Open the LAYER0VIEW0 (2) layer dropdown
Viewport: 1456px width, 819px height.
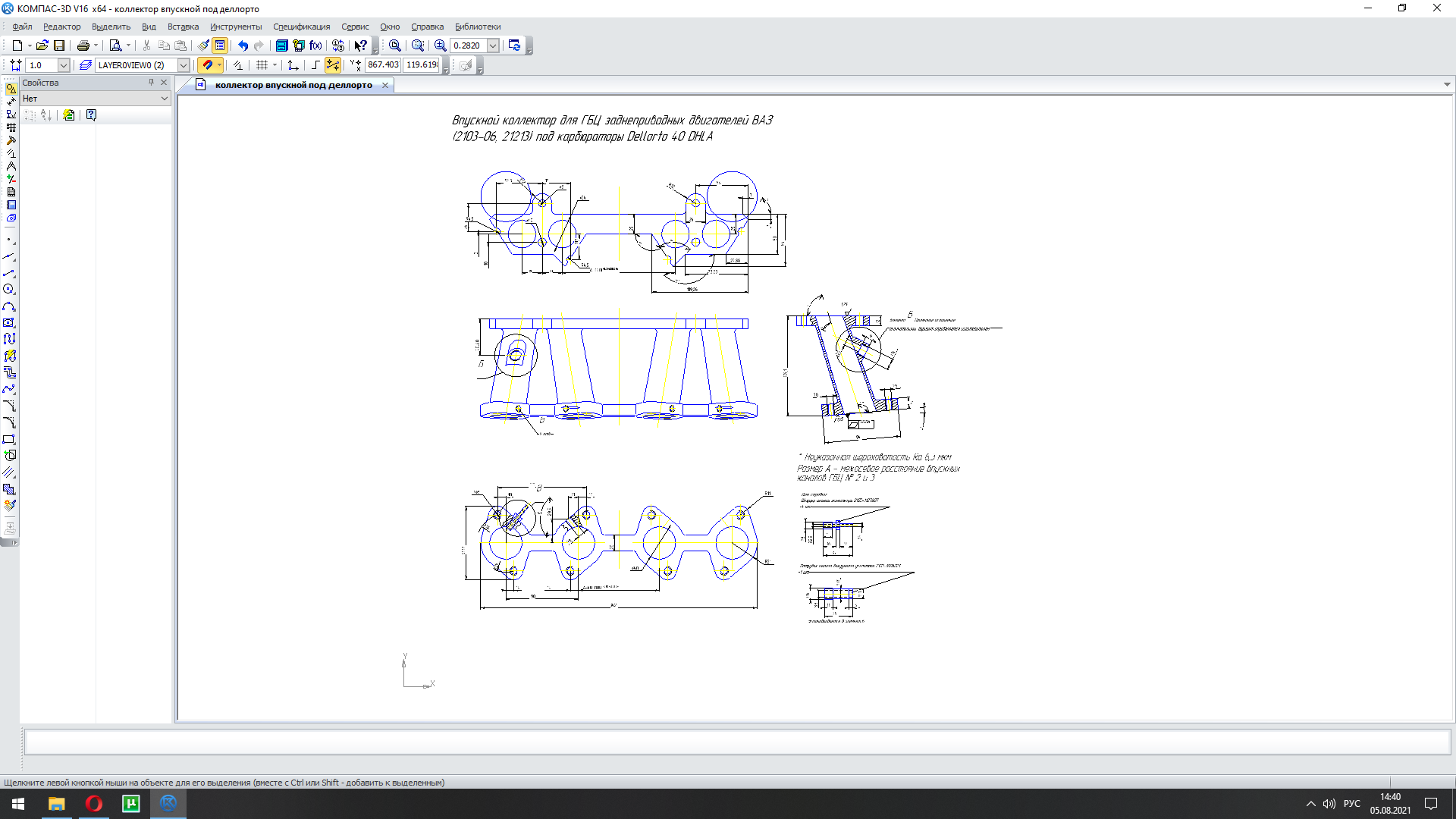184,65
